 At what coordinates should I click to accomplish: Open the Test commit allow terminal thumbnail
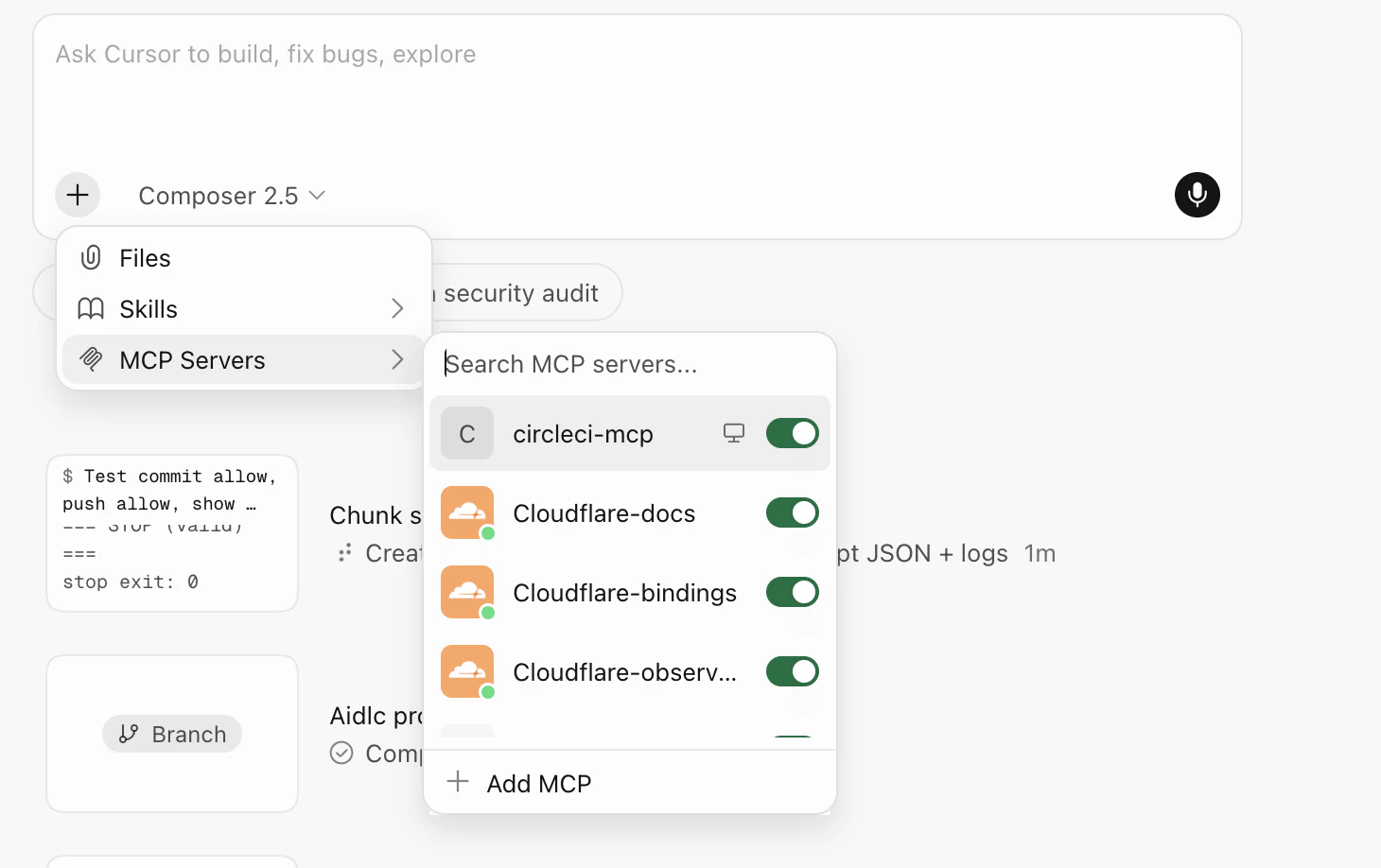pyautogui.click(x=172, y=533)
